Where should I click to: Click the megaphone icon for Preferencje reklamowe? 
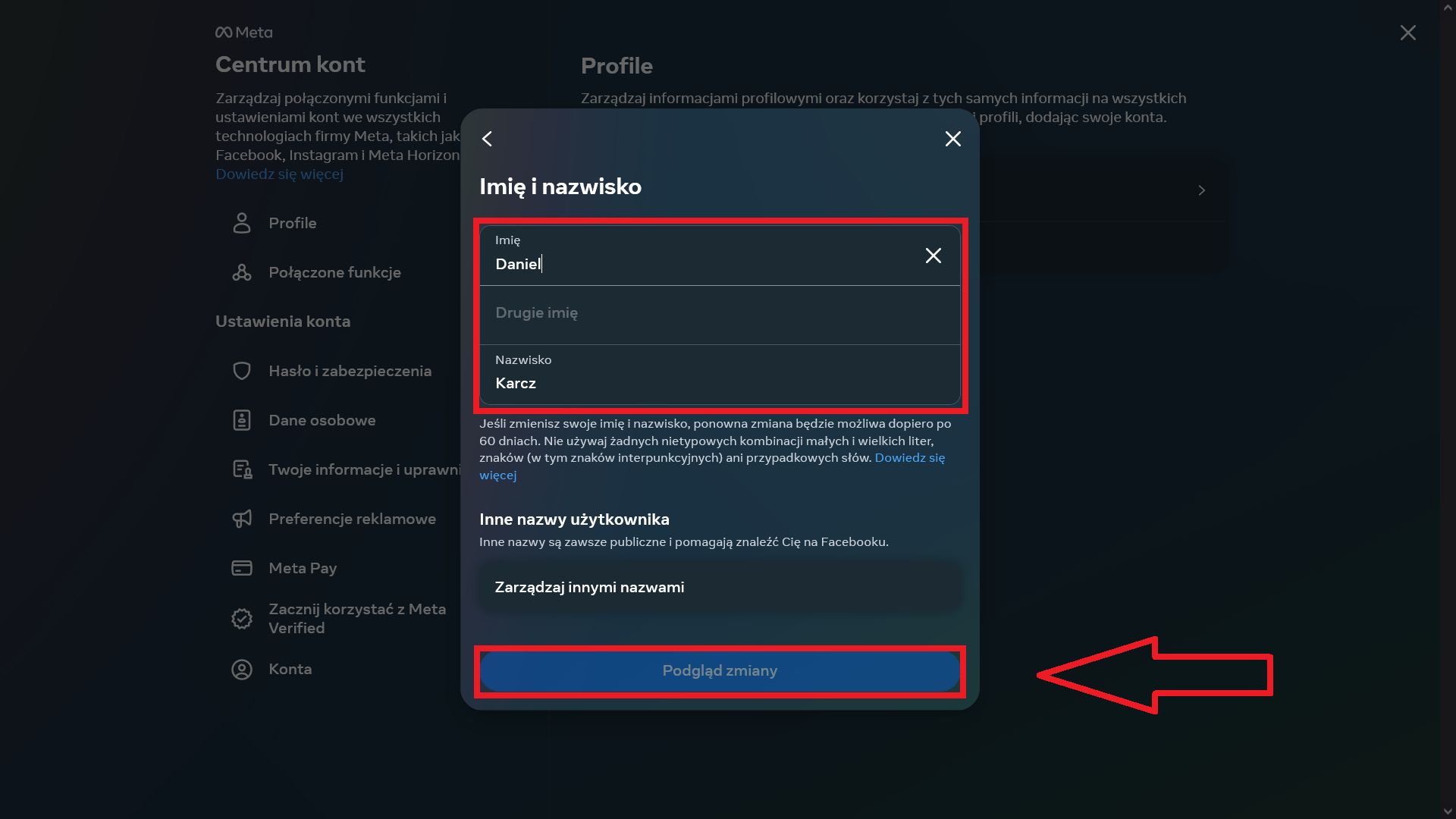click(242, 519)
